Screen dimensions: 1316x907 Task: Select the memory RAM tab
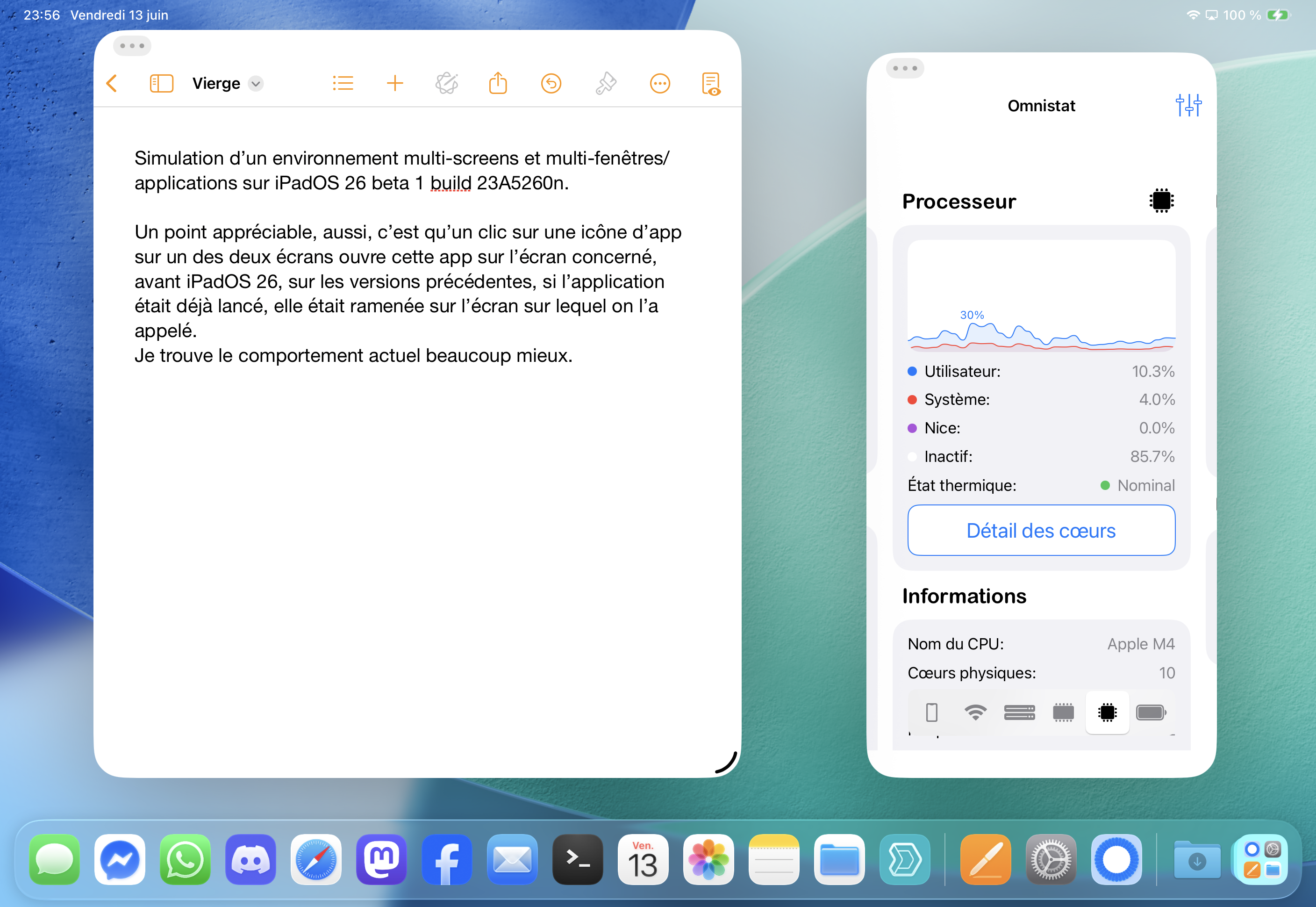point(1063,712)
